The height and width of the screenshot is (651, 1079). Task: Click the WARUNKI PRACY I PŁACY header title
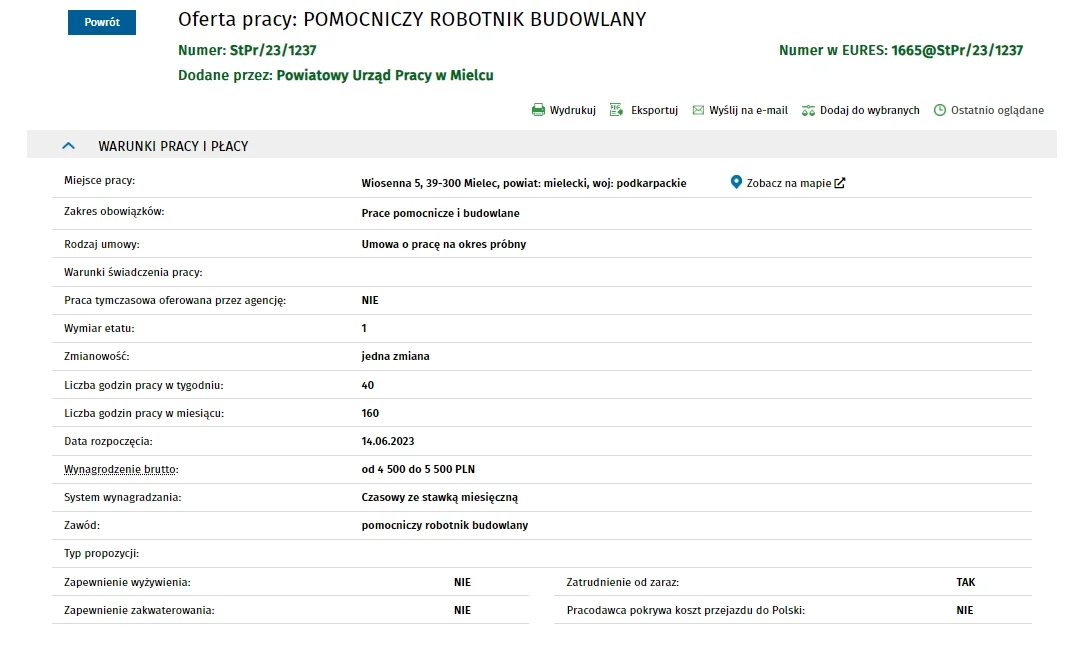click(173, 146)
